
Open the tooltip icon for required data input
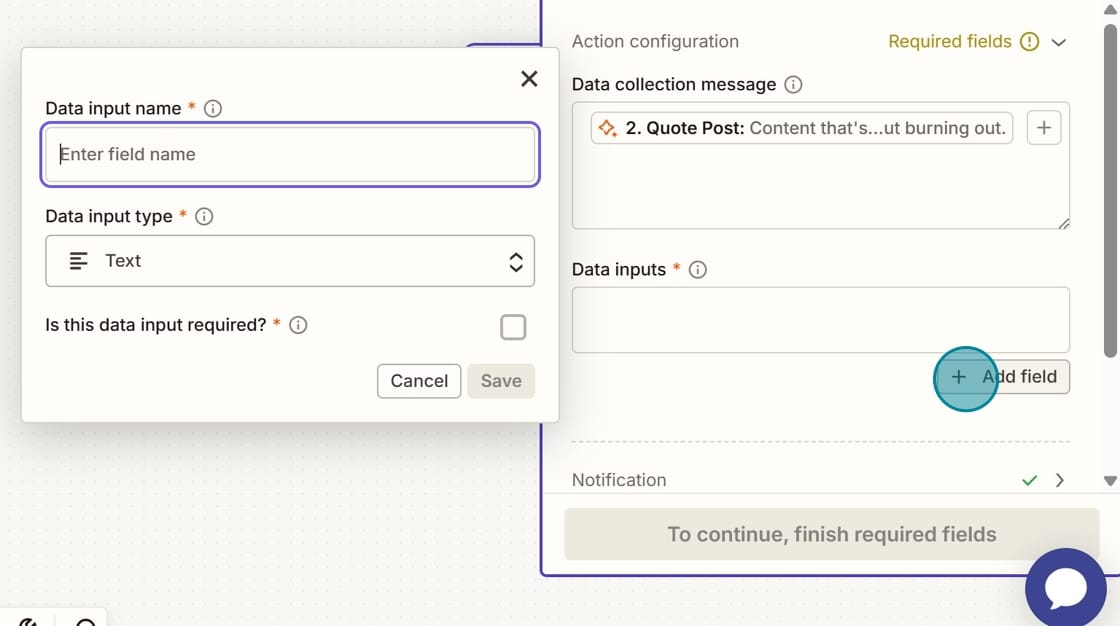pos(298,324)
